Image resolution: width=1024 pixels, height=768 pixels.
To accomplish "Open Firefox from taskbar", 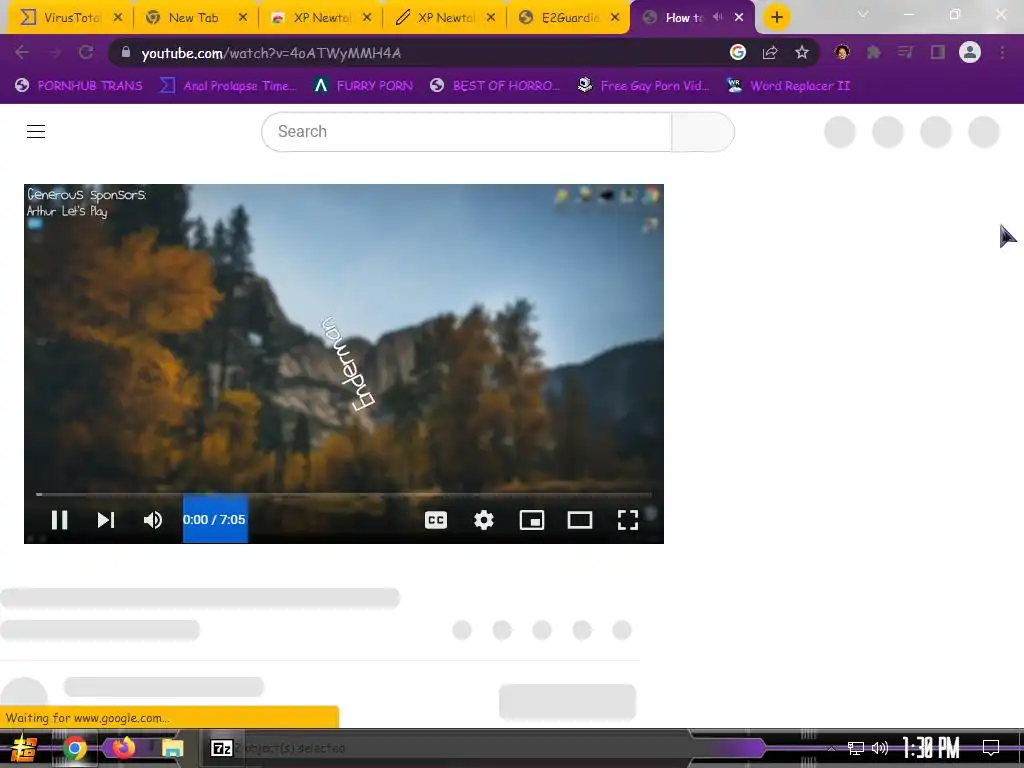I will pos(123,748).
